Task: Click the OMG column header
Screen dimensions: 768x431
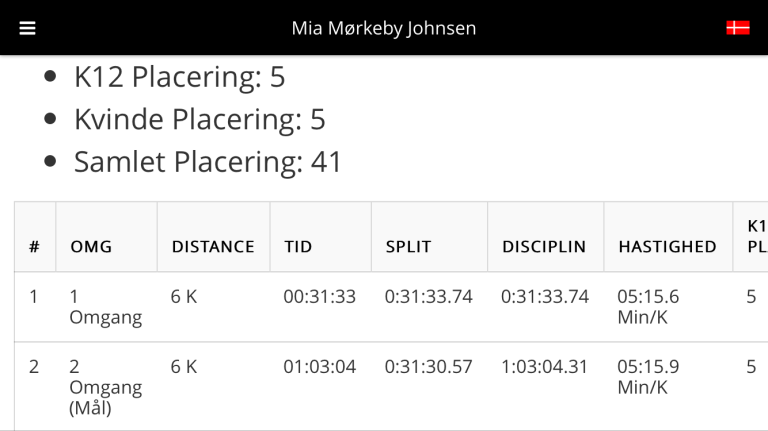Action: (91, 247)
